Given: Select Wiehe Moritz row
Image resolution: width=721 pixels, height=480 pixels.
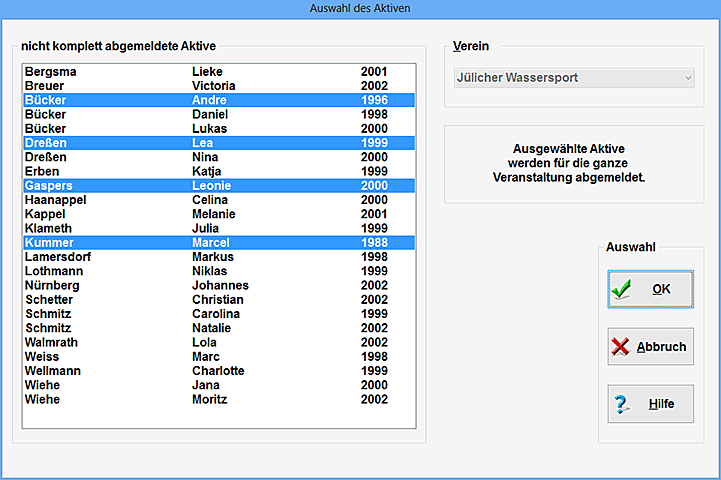Looking at the screenshot, I should coord(218,399).
